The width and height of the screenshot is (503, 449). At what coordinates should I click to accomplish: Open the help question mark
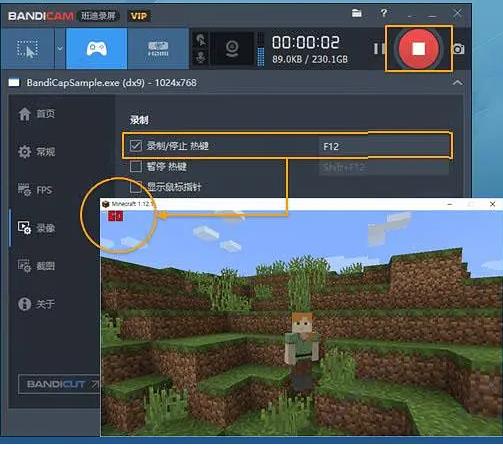pos(384,13)
